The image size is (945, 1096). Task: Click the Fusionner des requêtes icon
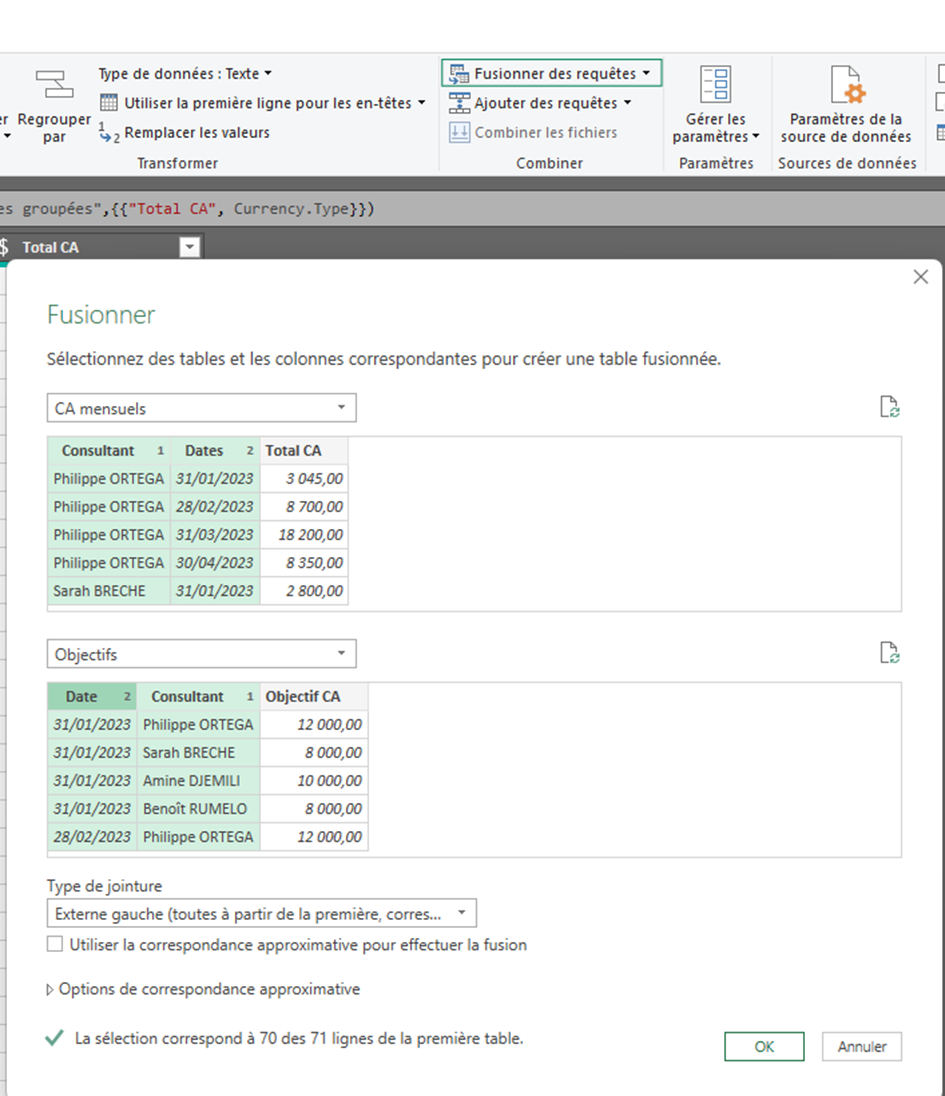pos(459,73)
